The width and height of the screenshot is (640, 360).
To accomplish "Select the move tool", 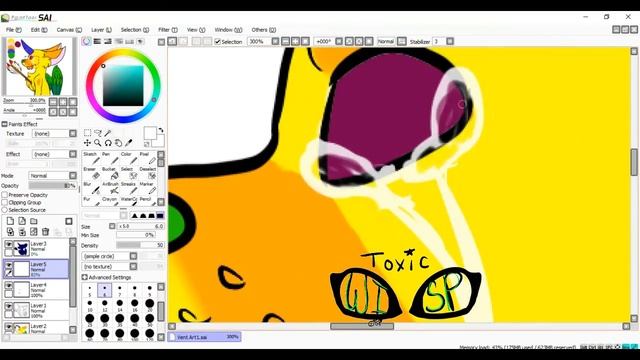I will point(87,143).
